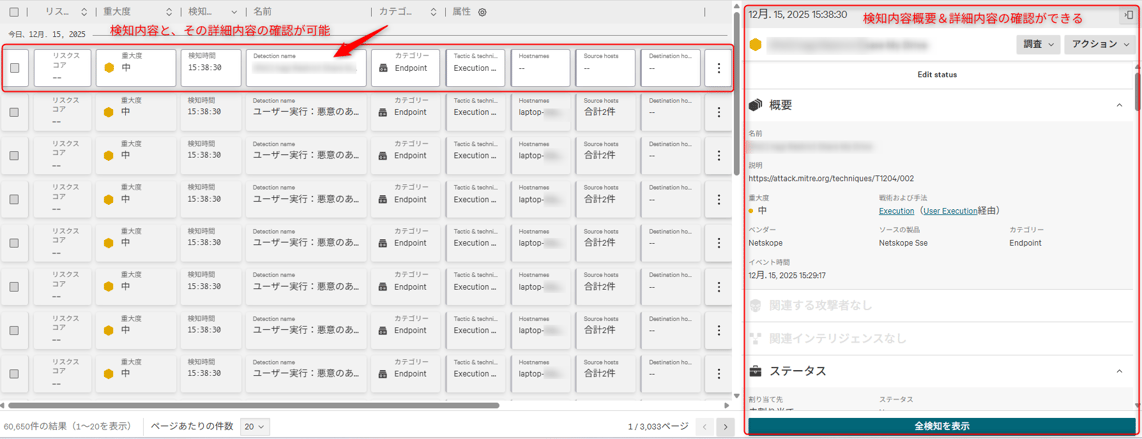The width and height of the screenshot is (1142, 439).
Task: Tick the select-all checkbox in the table header
Action: pyautogui.click(x=14, y=12)
